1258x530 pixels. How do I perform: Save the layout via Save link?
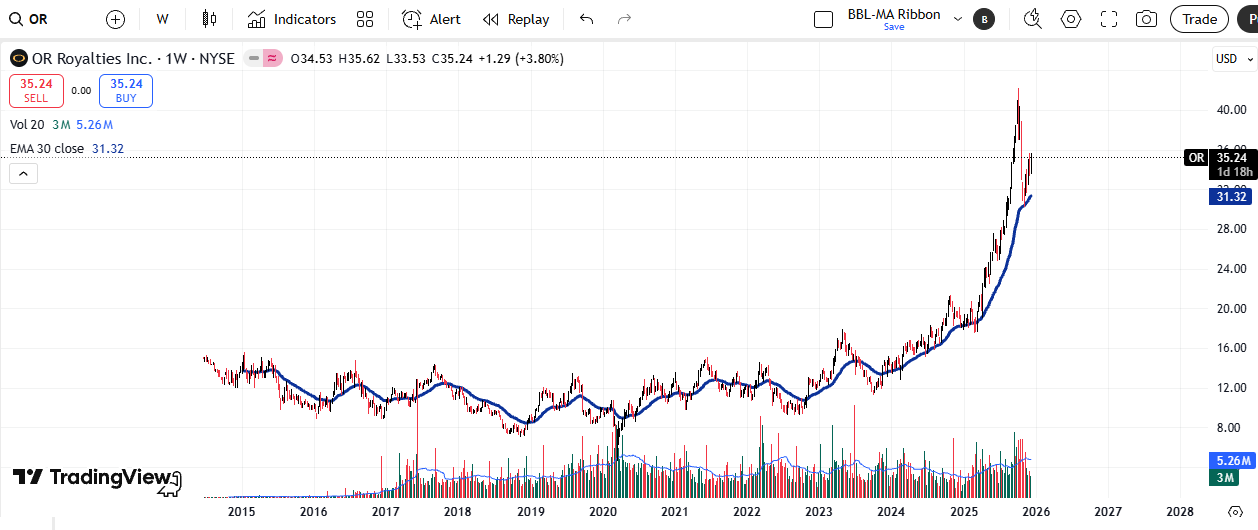pos(894,27)
